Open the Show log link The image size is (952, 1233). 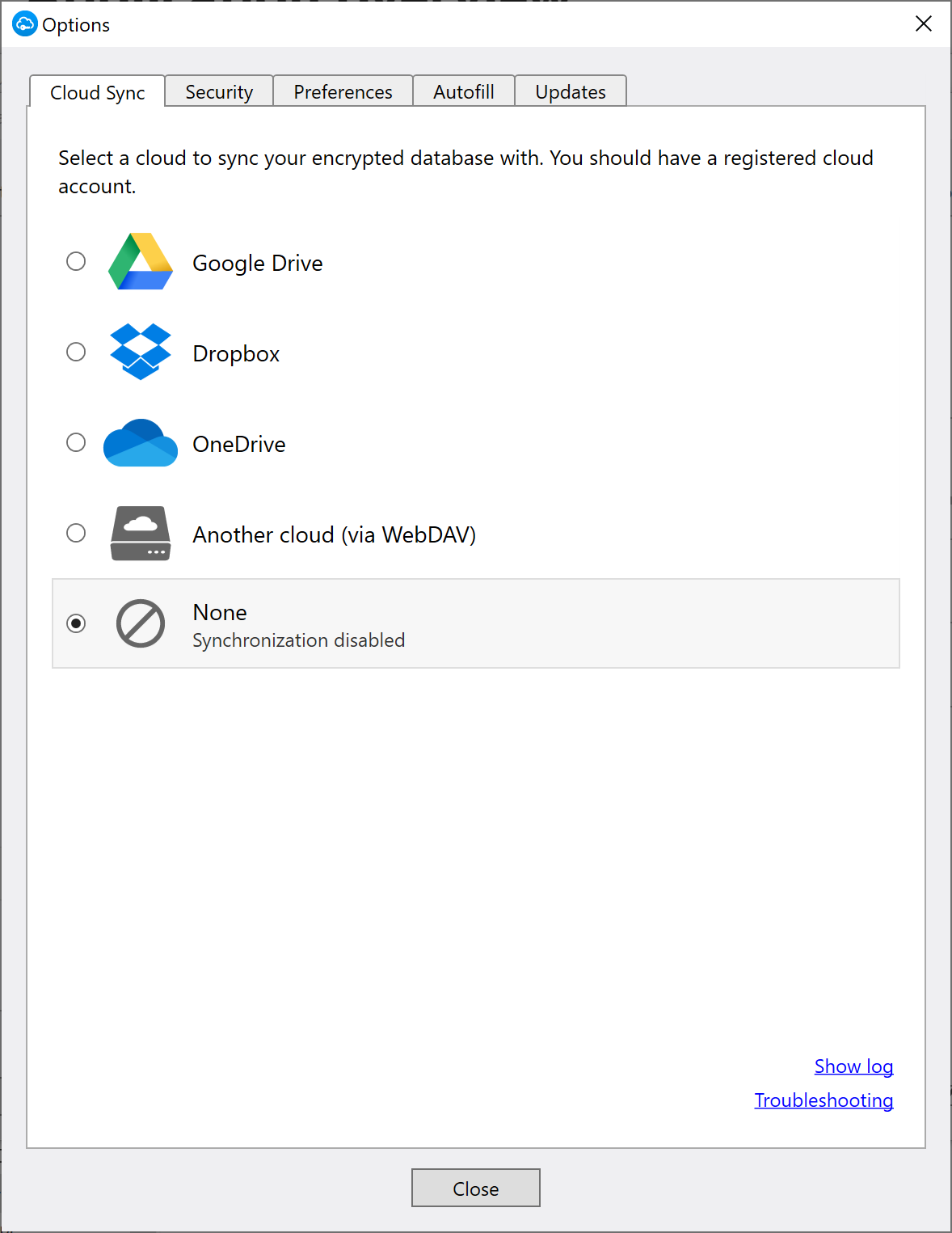point(853,1066)
